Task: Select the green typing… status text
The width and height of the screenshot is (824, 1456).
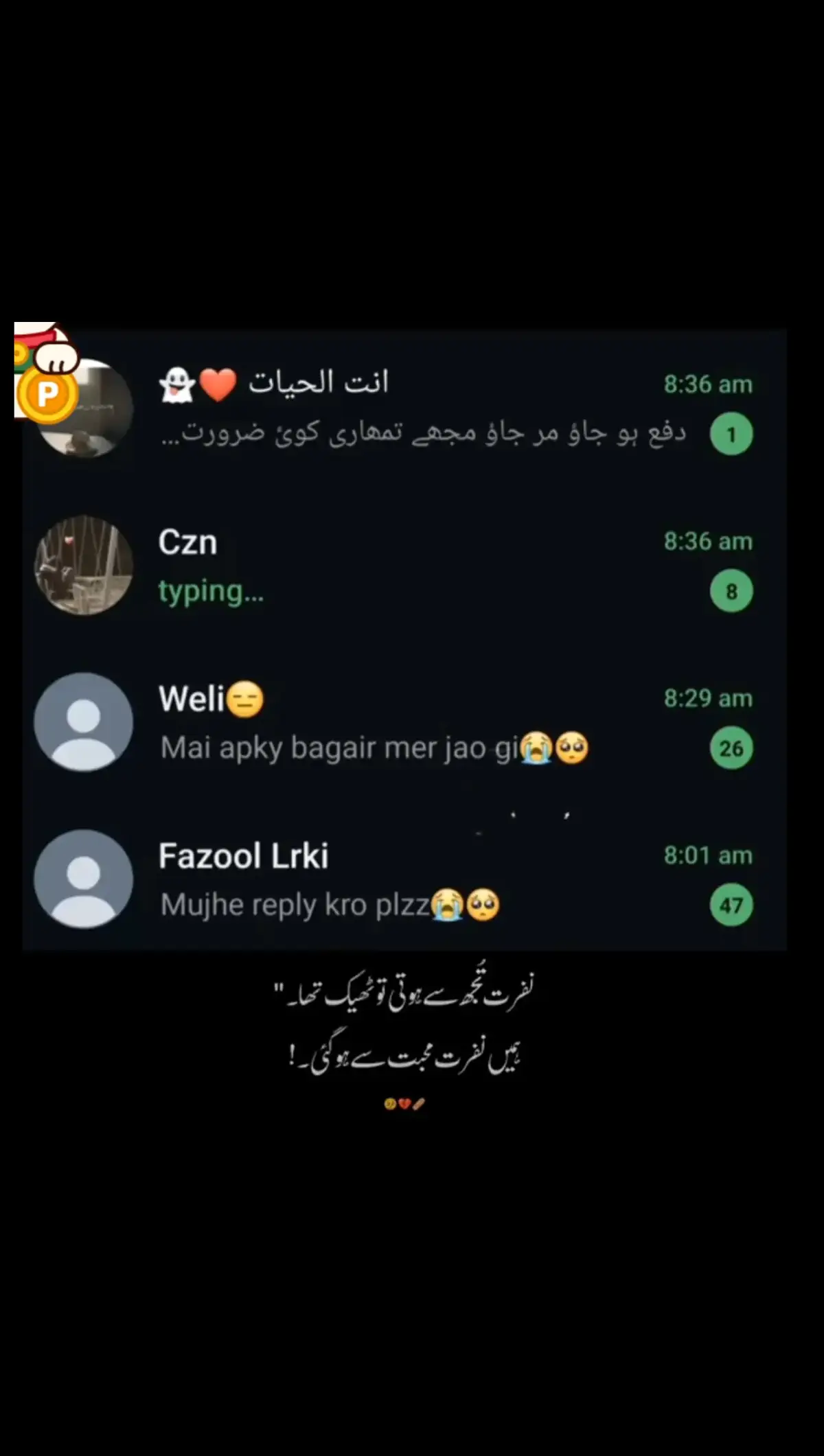Action: [x=211, y=592]
